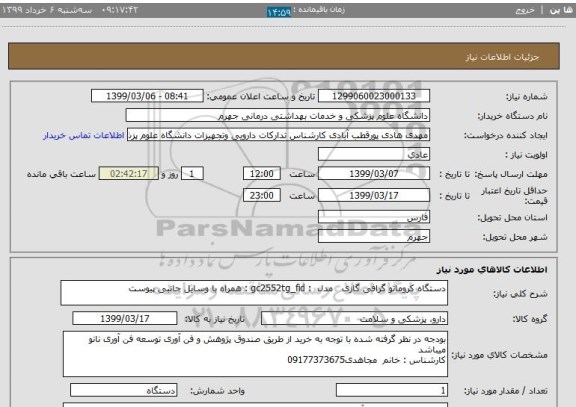
Task: Open اطلاعات تماس خریدار link
Action: pyautogui.click(x=84, y=135)
